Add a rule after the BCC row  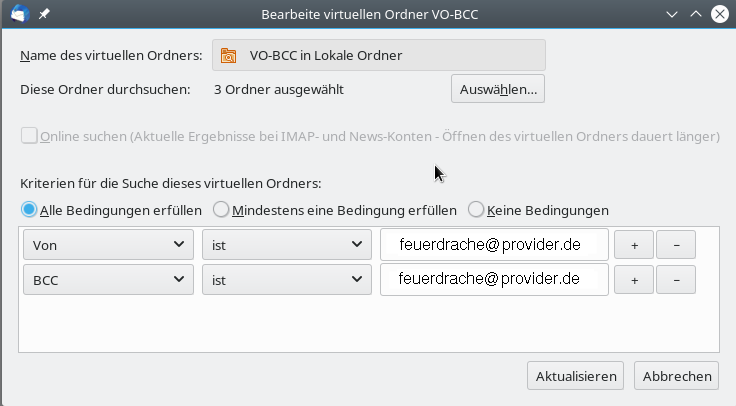[x=634, y=280]
